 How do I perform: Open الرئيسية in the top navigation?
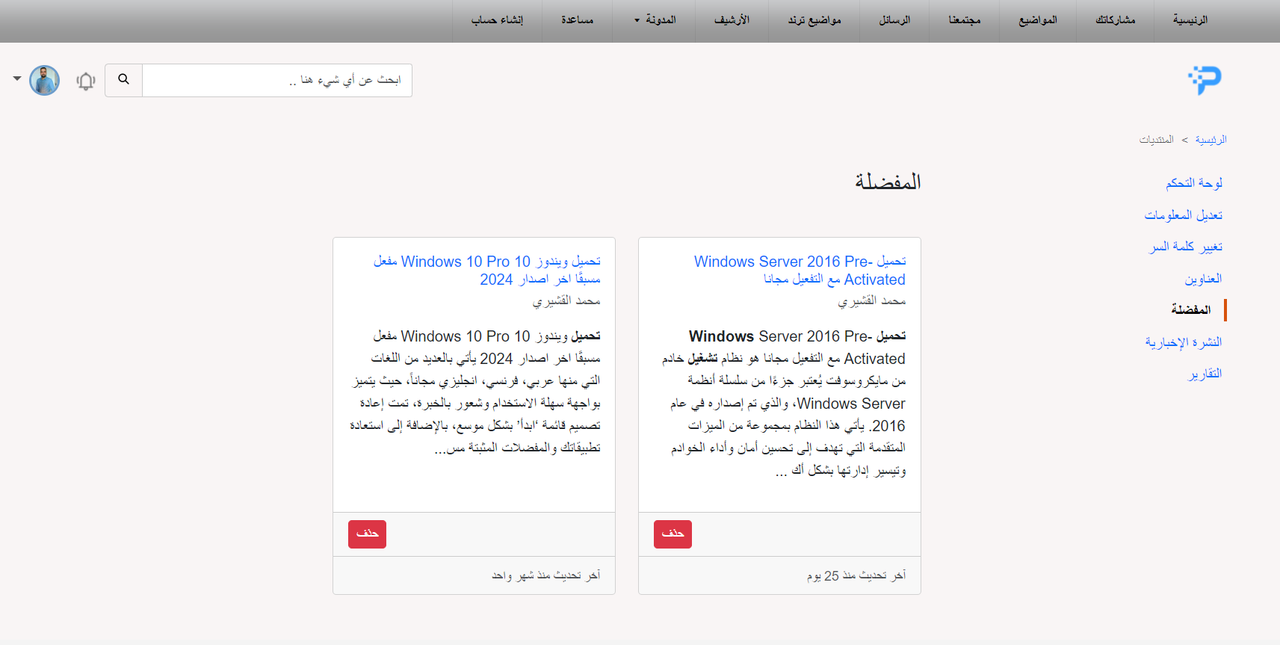click(x=1190, y=20)
